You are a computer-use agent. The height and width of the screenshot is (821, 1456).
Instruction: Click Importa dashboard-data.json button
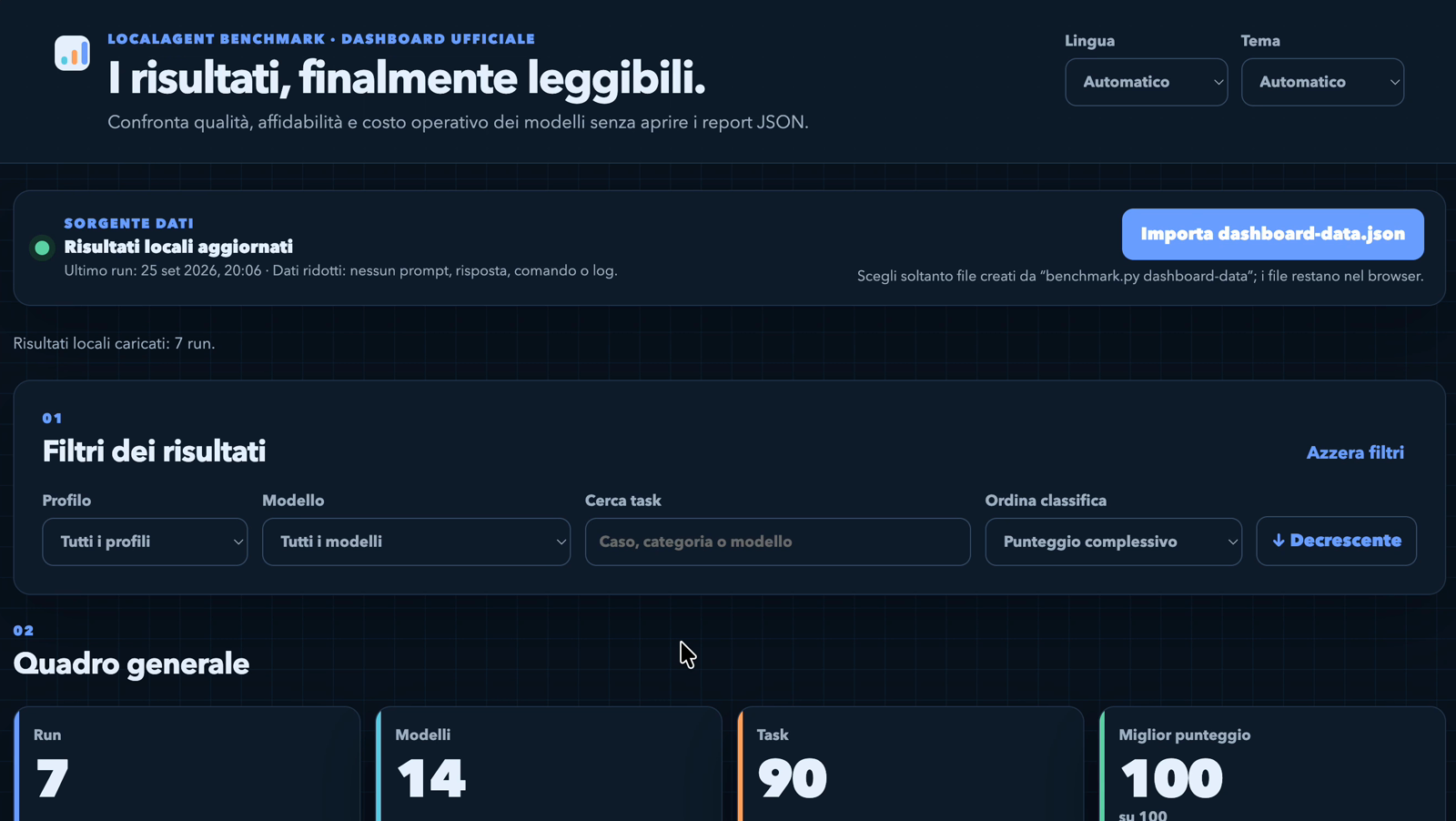[x=1272, y=234]
